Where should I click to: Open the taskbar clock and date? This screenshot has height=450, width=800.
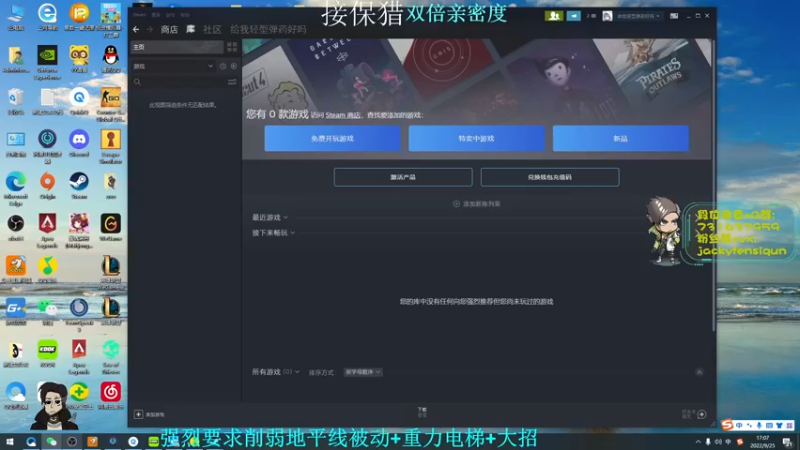tap(762, 441)
